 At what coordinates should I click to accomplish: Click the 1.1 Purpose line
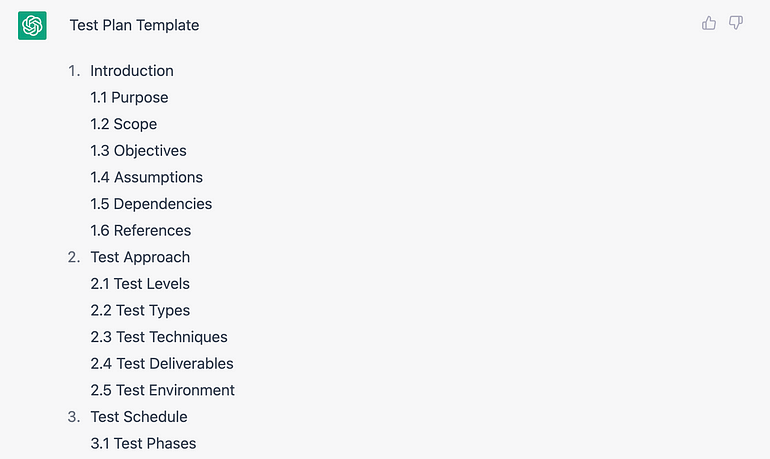click(129, 97)
